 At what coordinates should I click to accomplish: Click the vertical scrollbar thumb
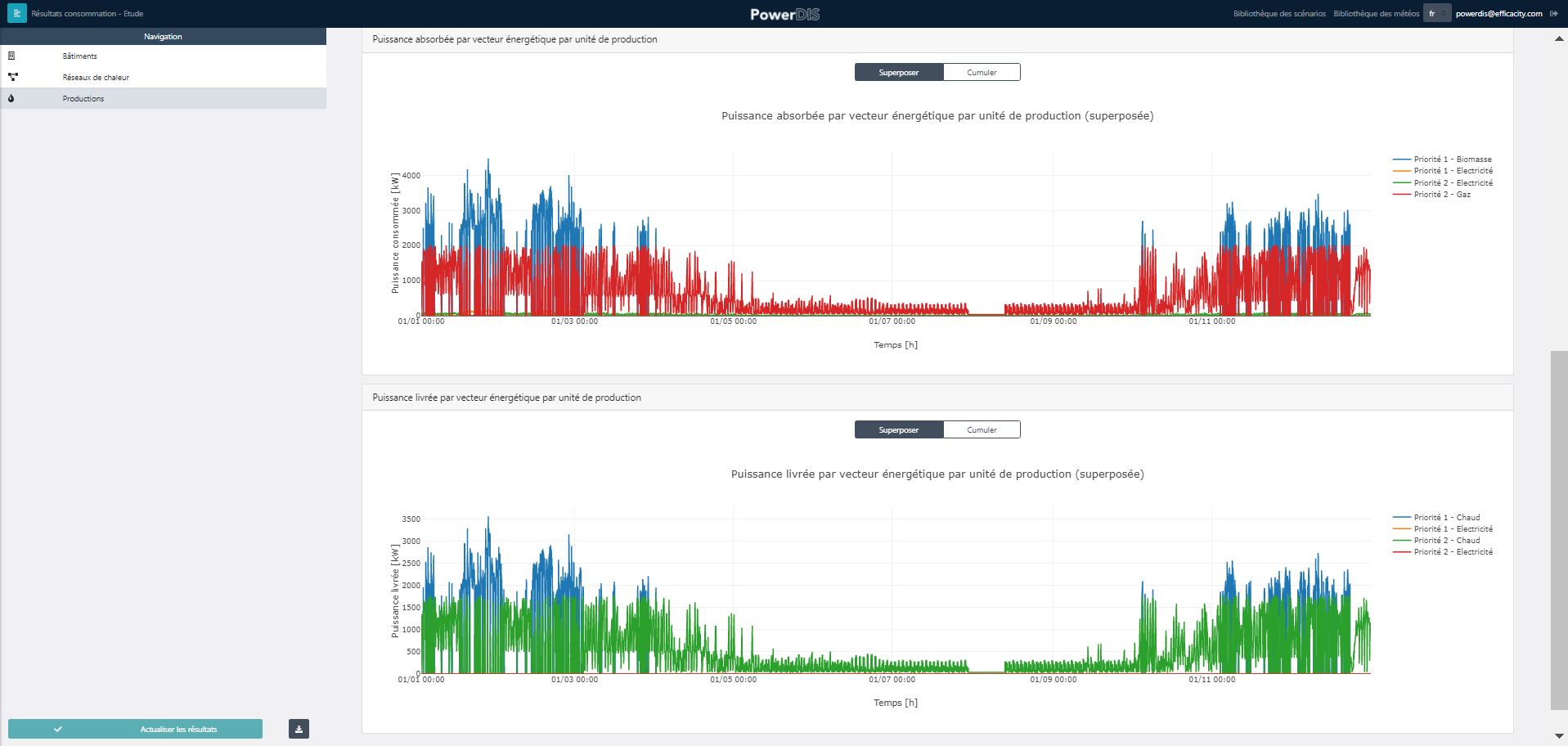(x=1559, y=530)
